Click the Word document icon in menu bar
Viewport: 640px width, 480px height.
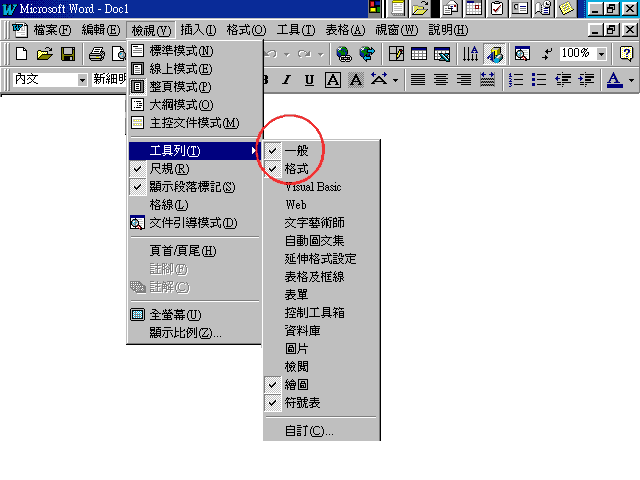click(19, 30)
